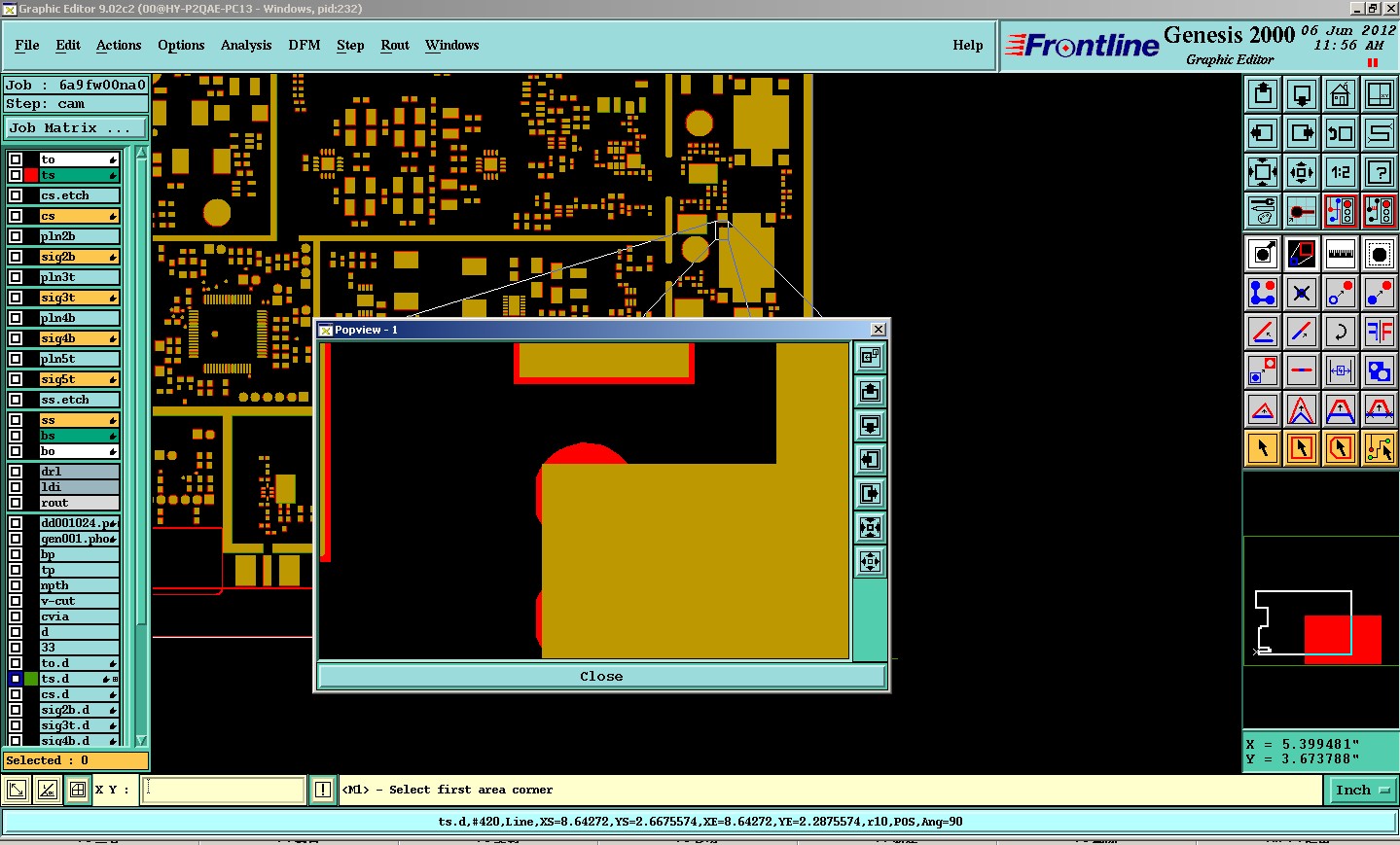Open the Analysis menu
This screenshot has width=1400, height=845.
[x=245, y=46]
